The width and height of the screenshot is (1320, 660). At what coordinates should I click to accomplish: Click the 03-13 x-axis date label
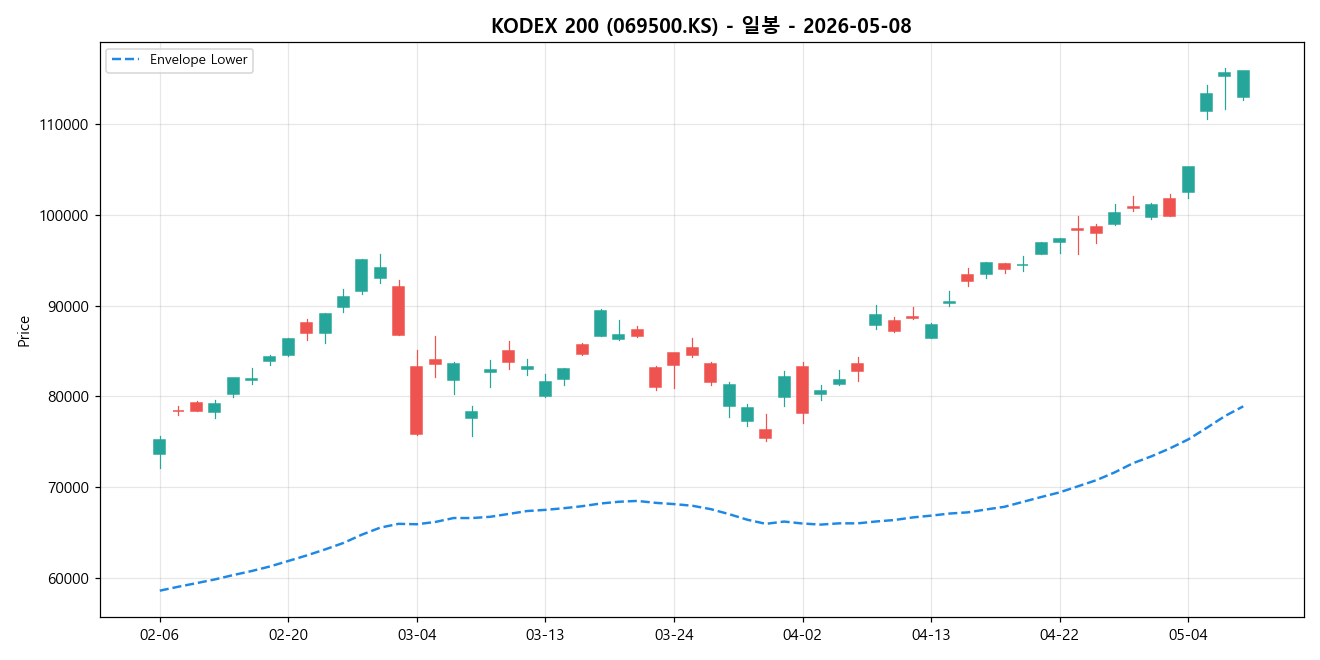[x=545, y=635]
